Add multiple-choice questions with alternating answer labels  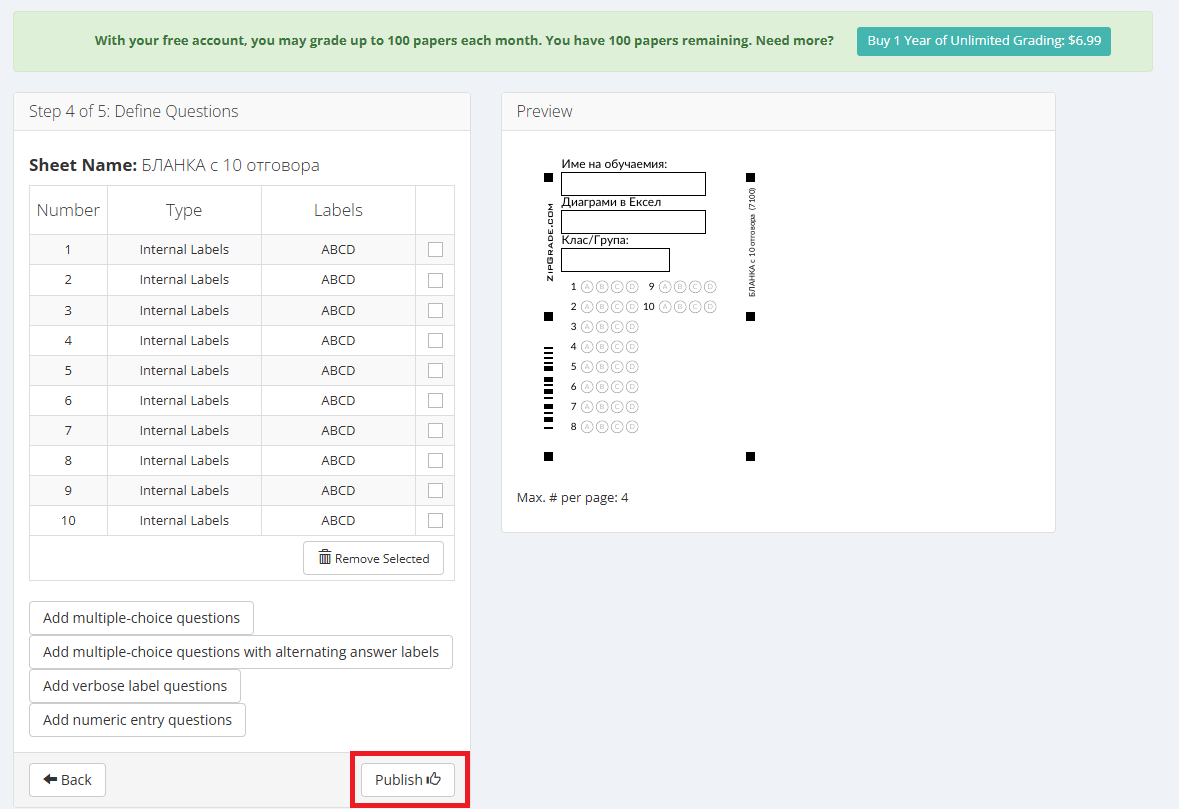241,652
